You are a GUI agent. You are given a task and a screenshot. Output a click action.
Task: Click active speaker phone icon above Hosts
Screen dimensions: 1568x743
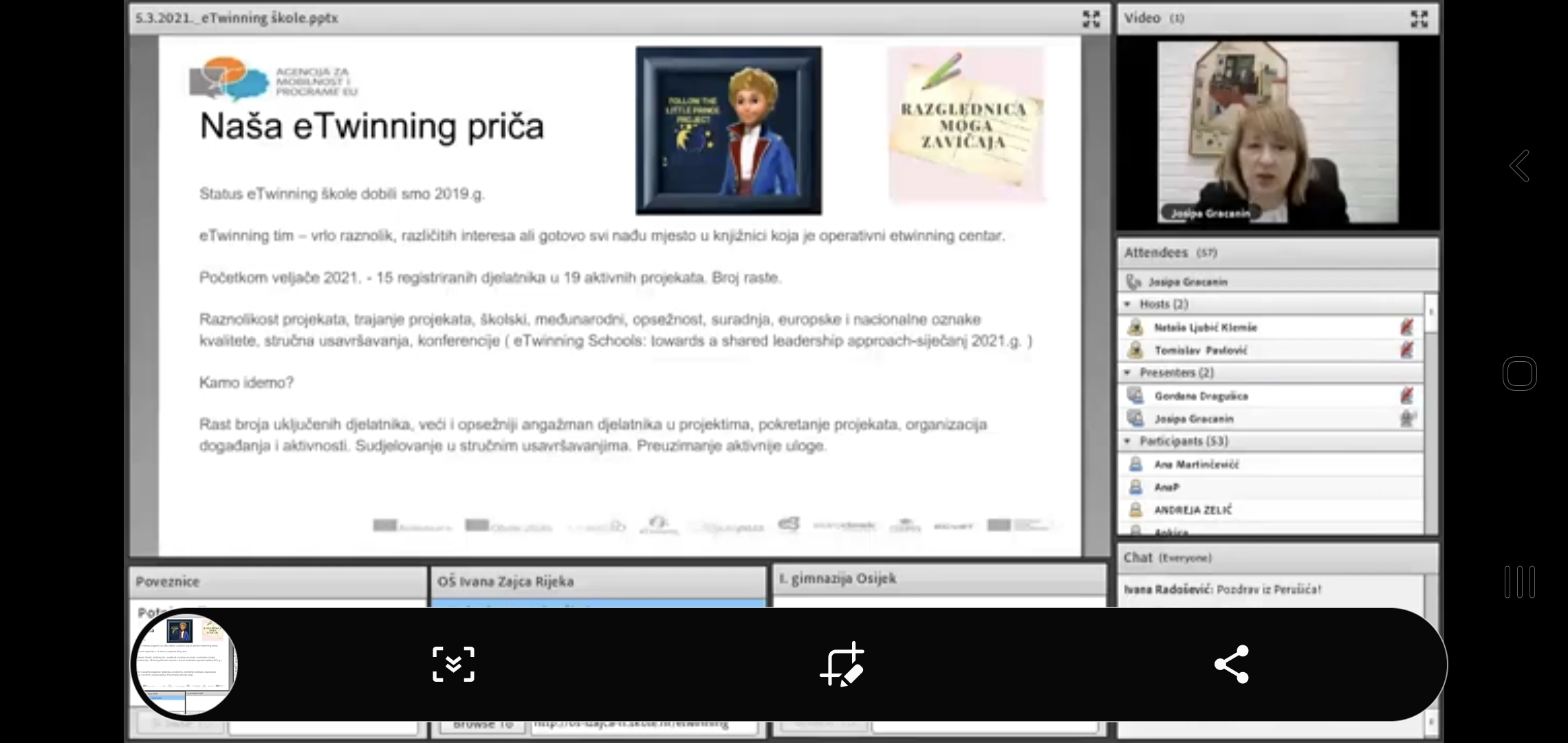pyautogui.click(x=1133, y=281)
